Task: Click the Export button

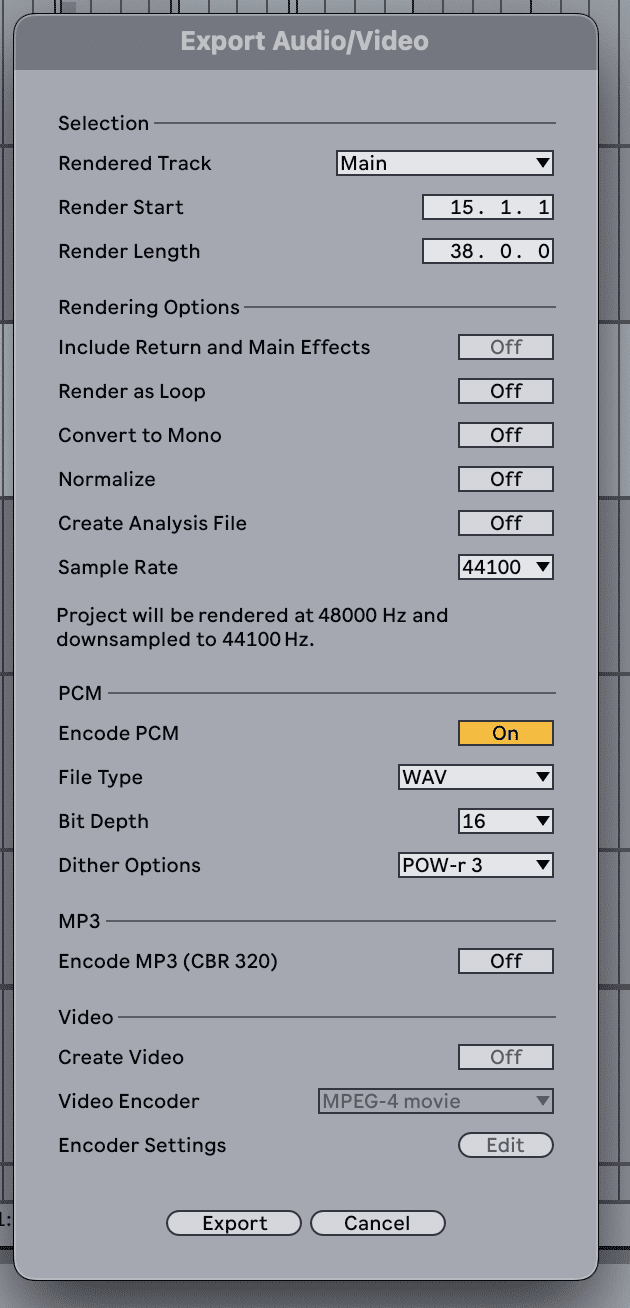Action: click(x=233, y=1223)
